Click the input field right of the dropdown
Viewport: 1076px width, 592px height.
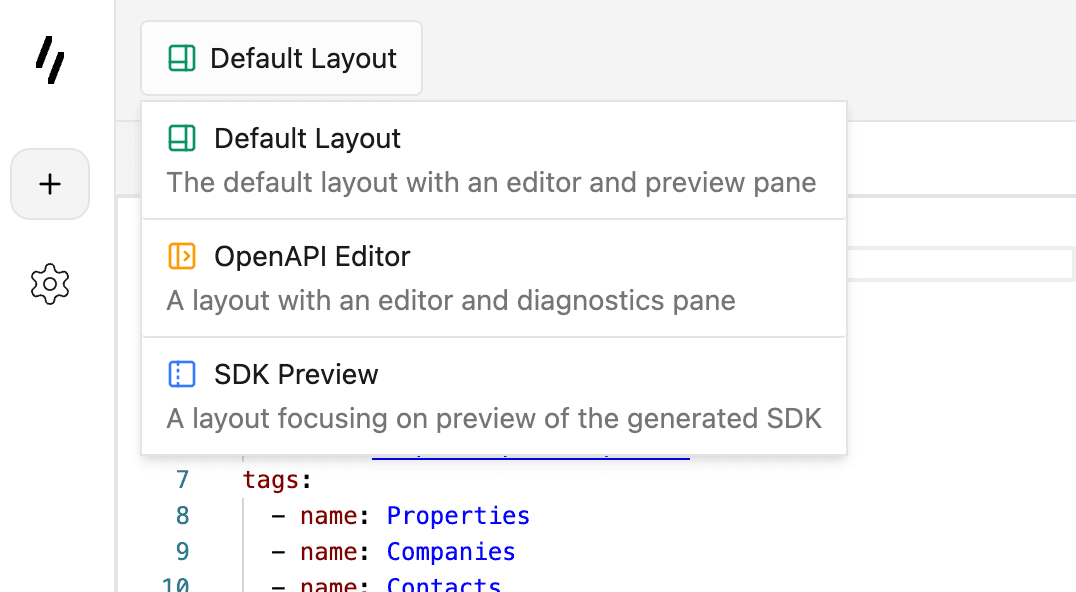click(958, 264)
